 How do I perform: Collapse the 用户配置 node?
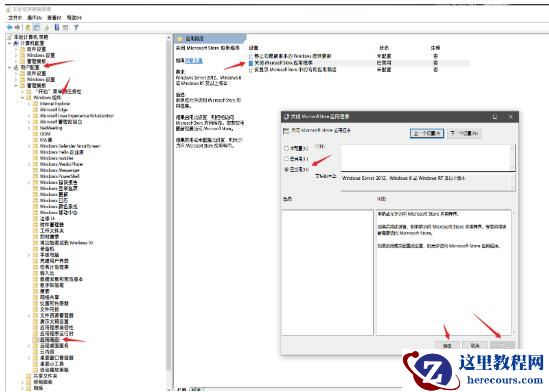10,67
